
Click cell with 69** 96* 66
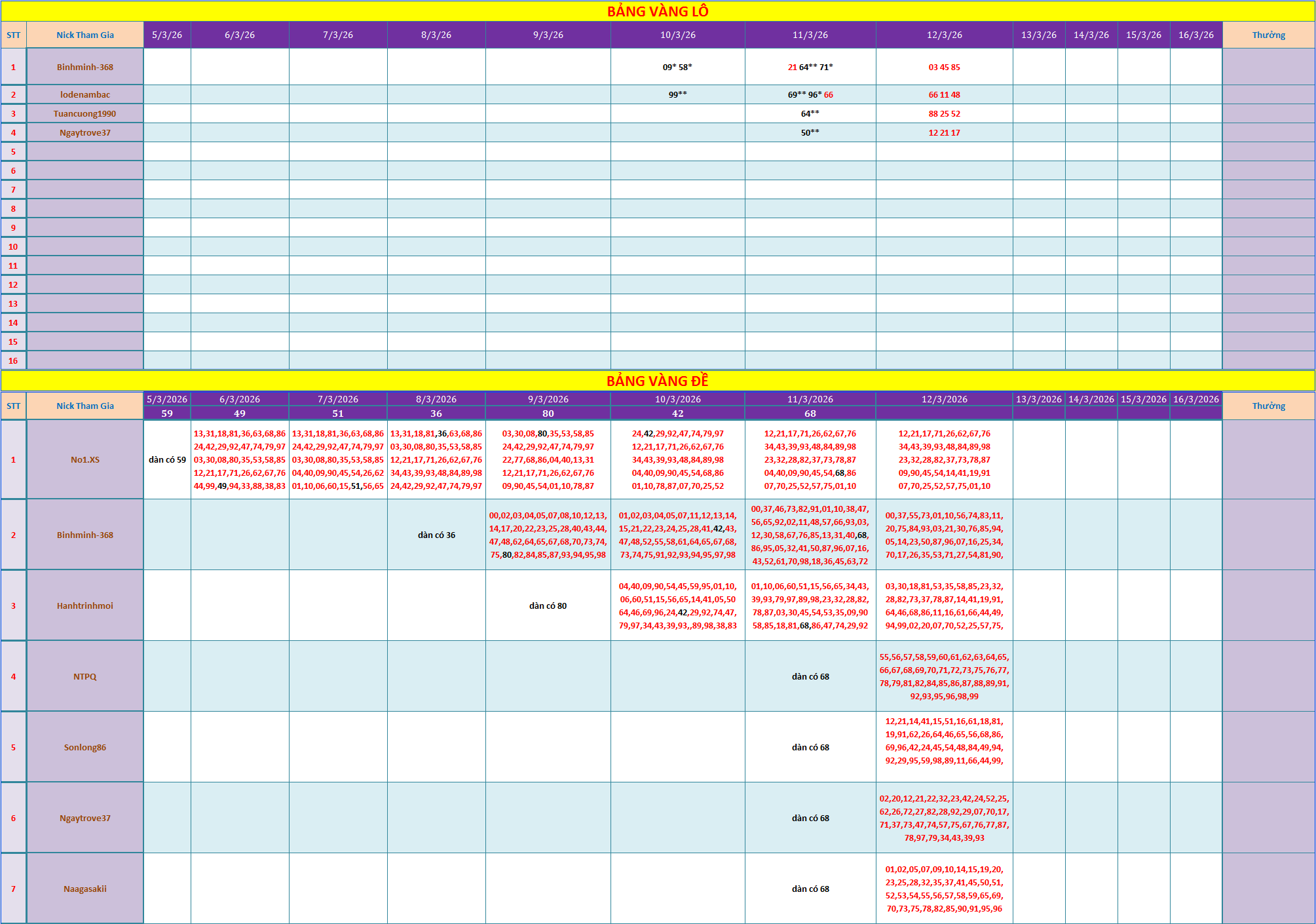point(810,94)
